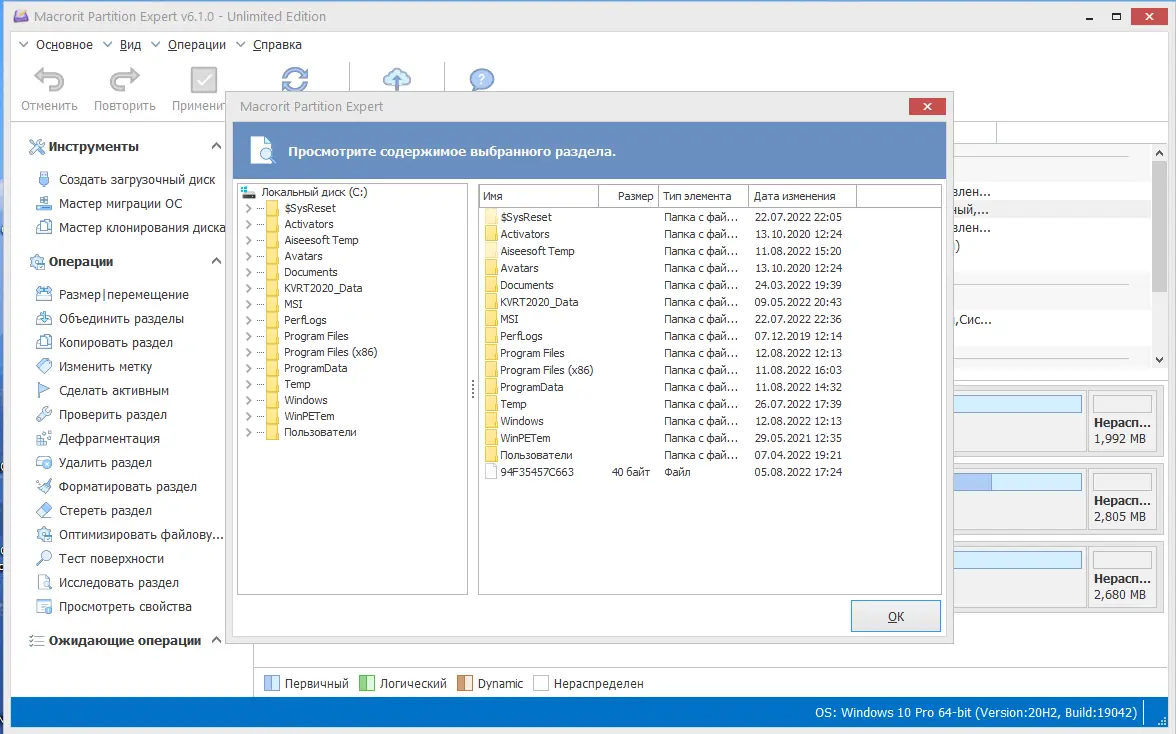Sort by Дата изменения column header
This screenshot has height=734, width=1176.
pyautogui.click(x=802, y=196)
